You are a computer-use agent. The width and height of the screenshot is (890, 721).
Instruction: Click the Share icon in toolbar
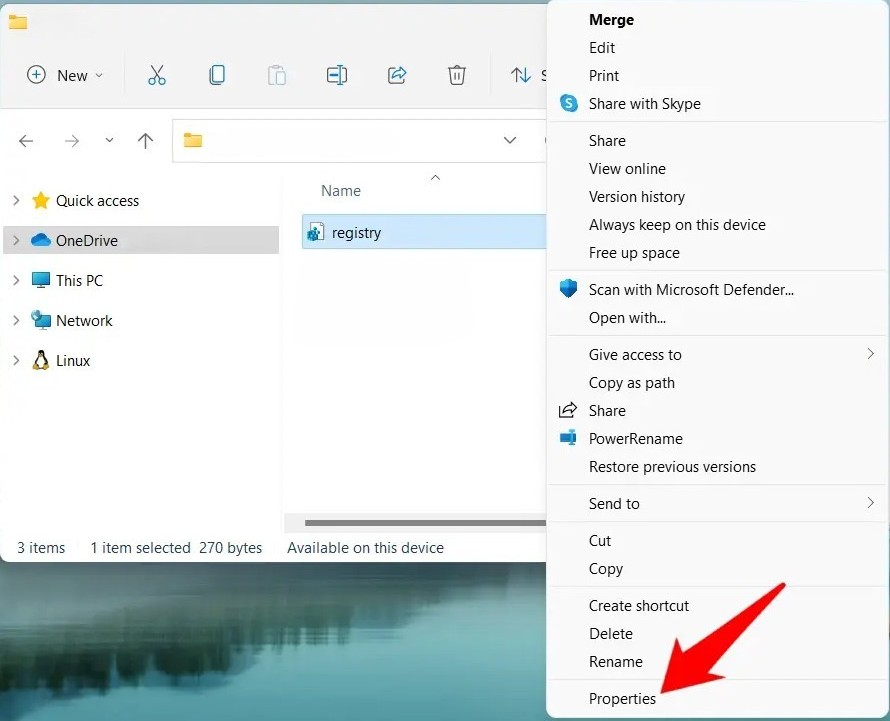pos(397,75)
